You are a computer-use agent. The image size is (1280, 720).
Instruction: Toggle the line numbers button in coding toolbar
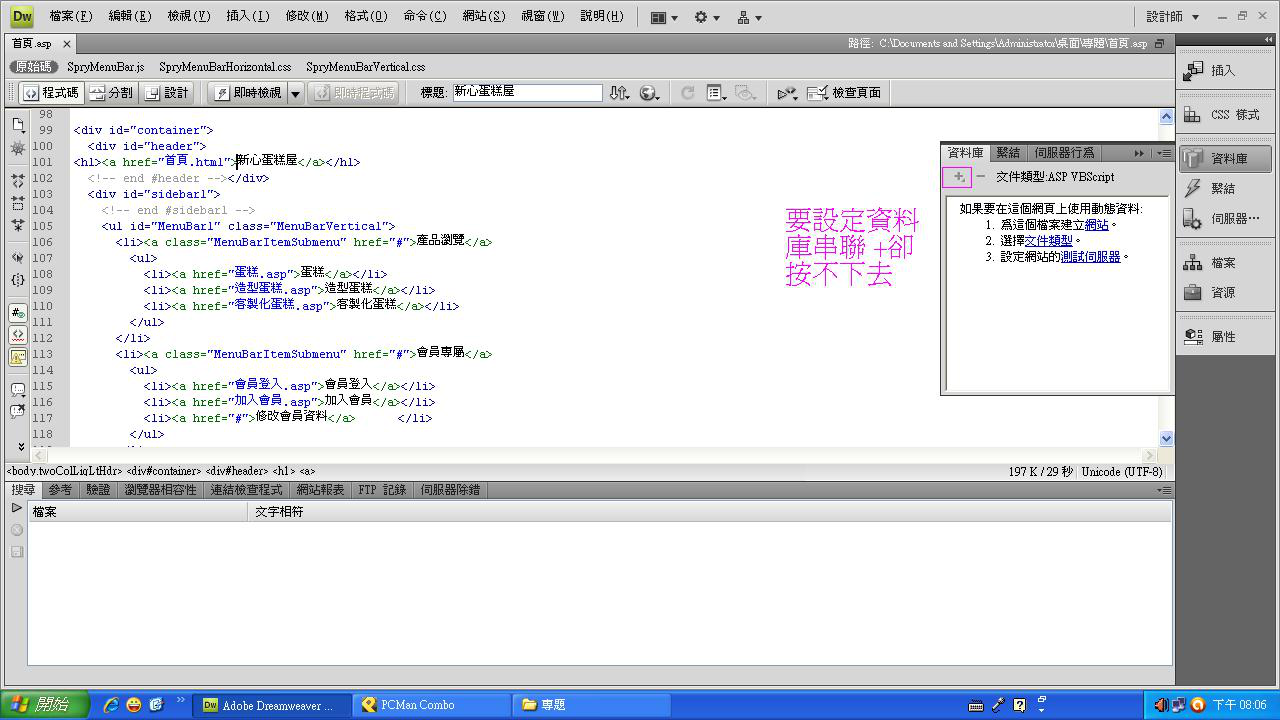pyautogui.click(x=18, y=313)
